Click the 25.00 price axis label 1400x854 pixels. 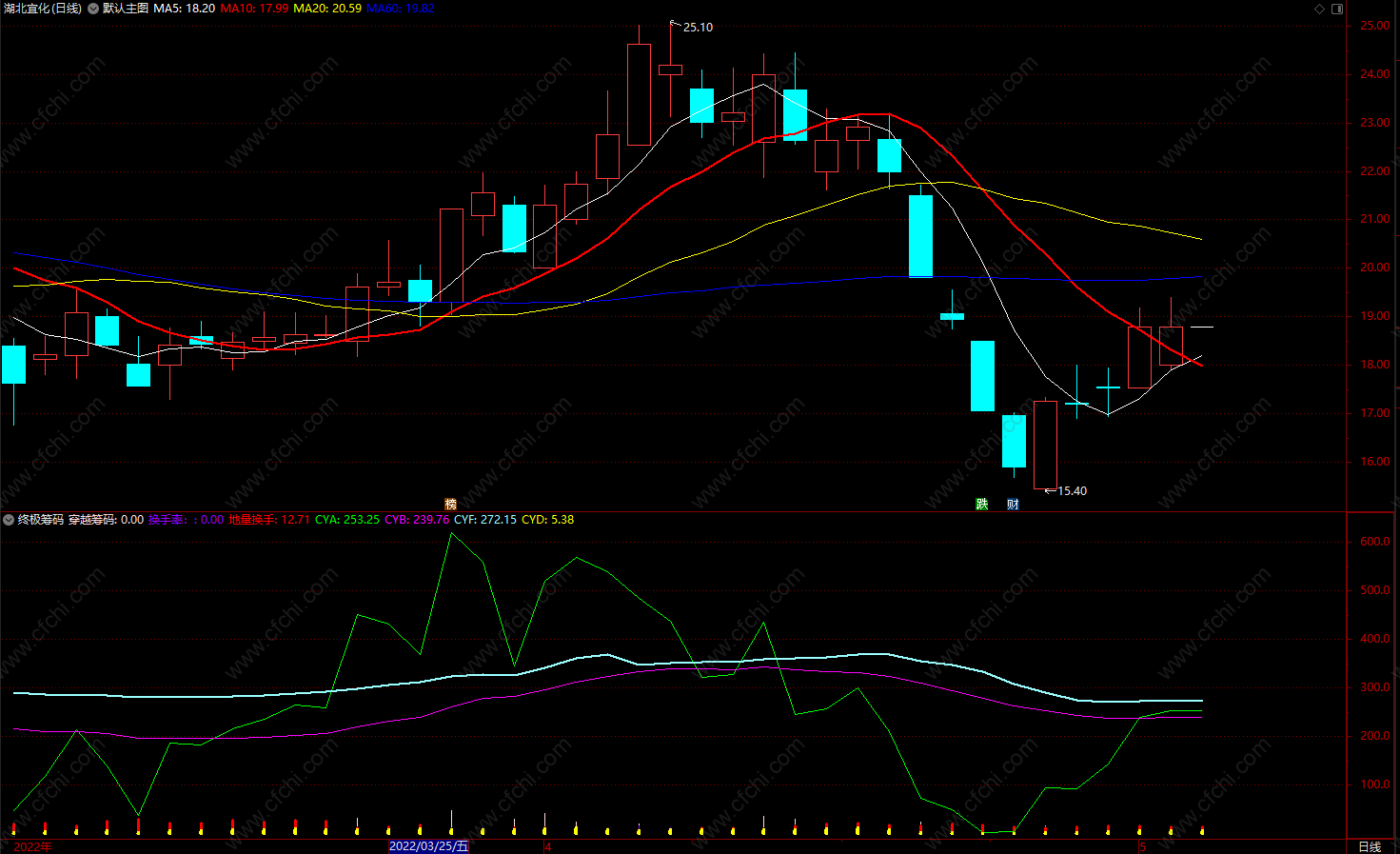tap(1374, 27)
